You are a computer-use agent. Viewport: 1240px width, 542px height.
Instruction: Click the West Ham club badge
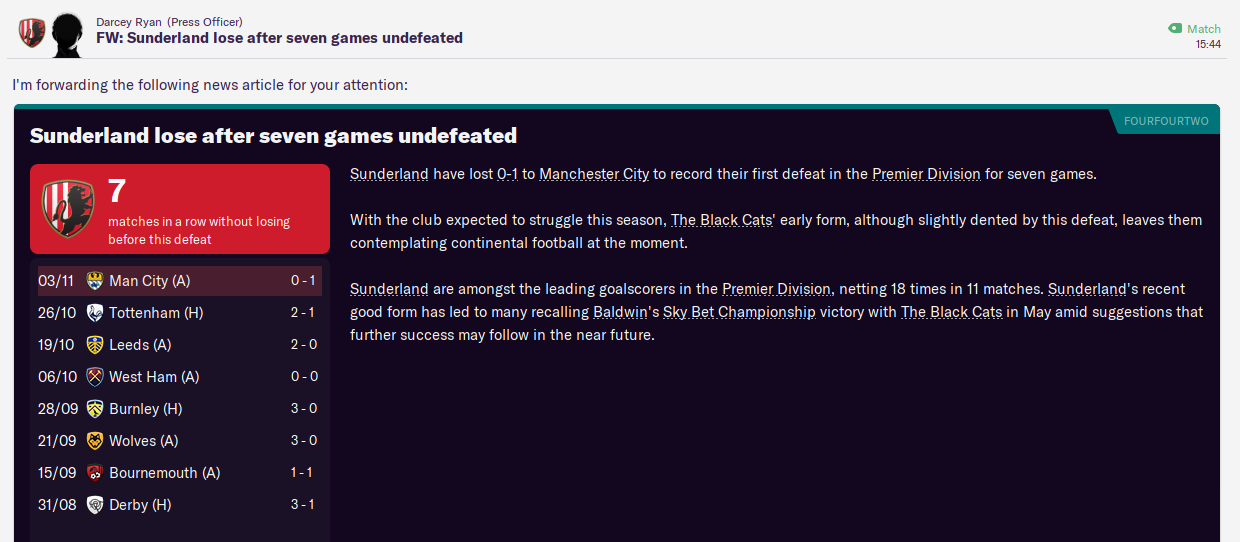pos(95,377)
